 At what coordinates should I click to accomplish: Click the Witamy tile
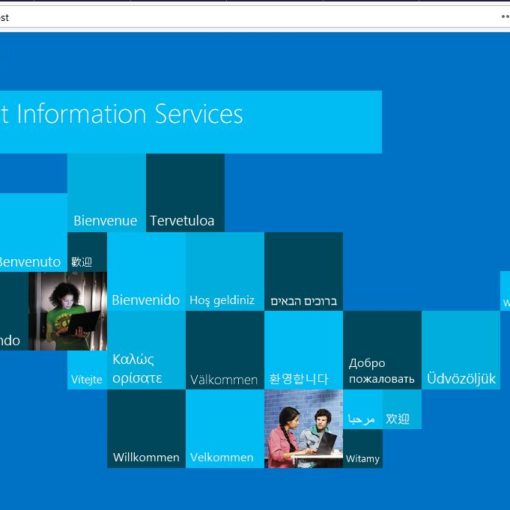[363, 449]
